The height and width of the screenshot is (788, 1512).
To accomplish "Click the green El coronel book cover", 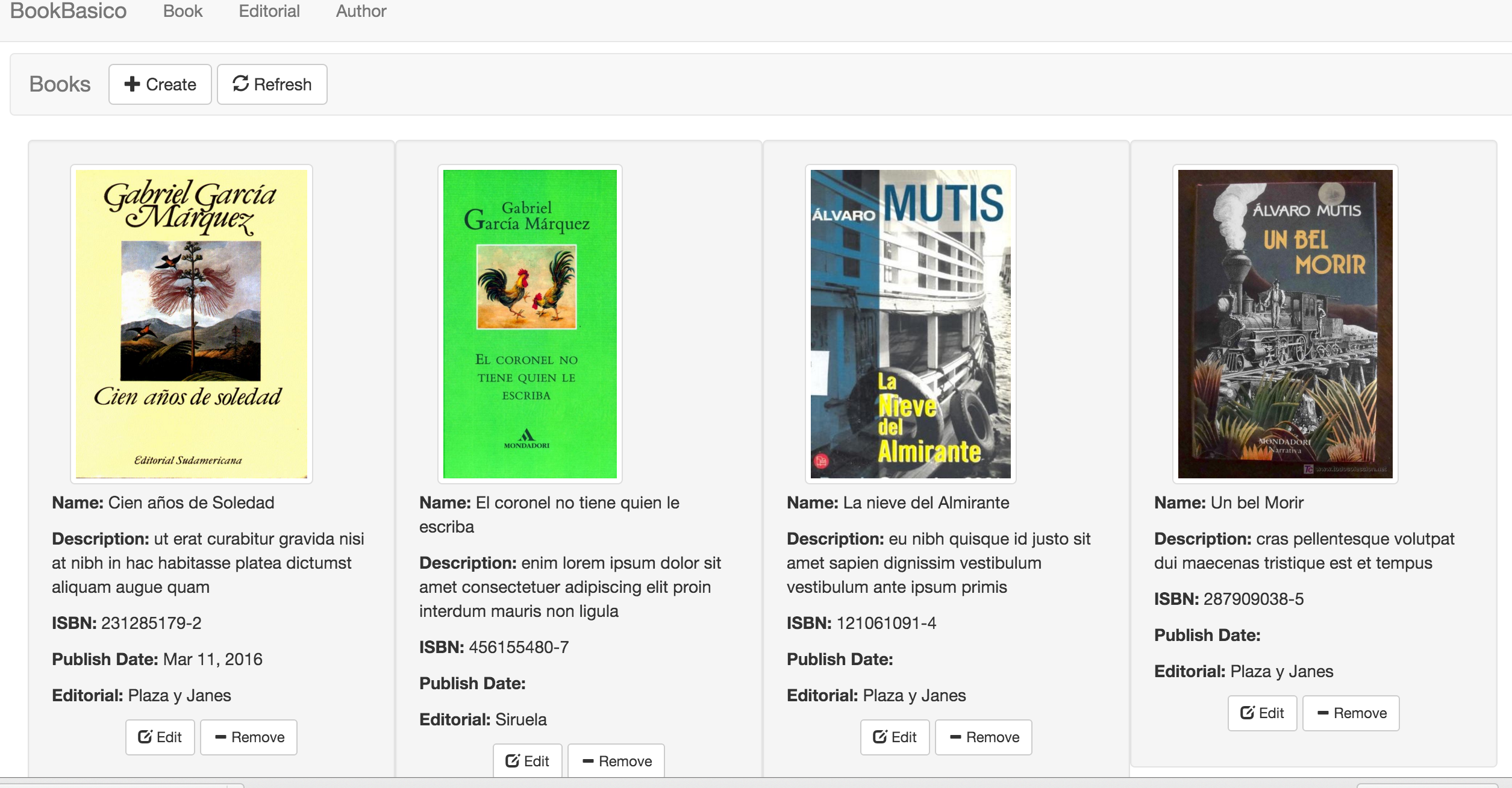I will [530, 324].
